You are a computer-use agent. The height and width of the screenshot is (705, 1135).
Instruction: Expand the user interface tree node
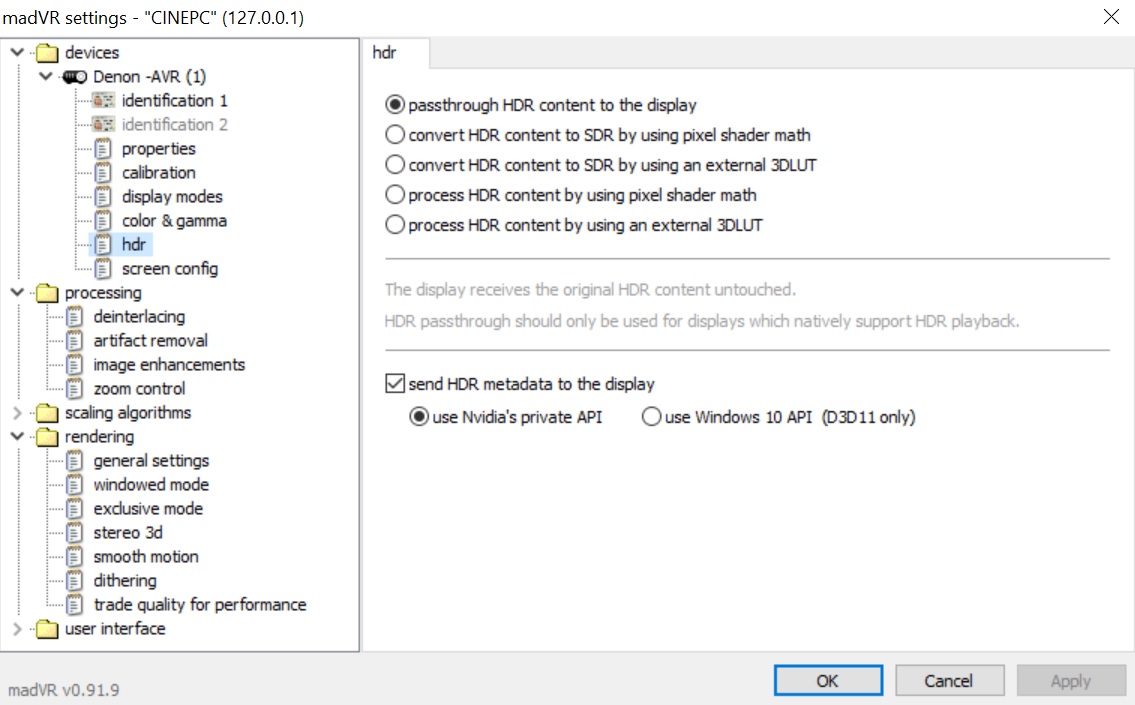coord(17,628)
